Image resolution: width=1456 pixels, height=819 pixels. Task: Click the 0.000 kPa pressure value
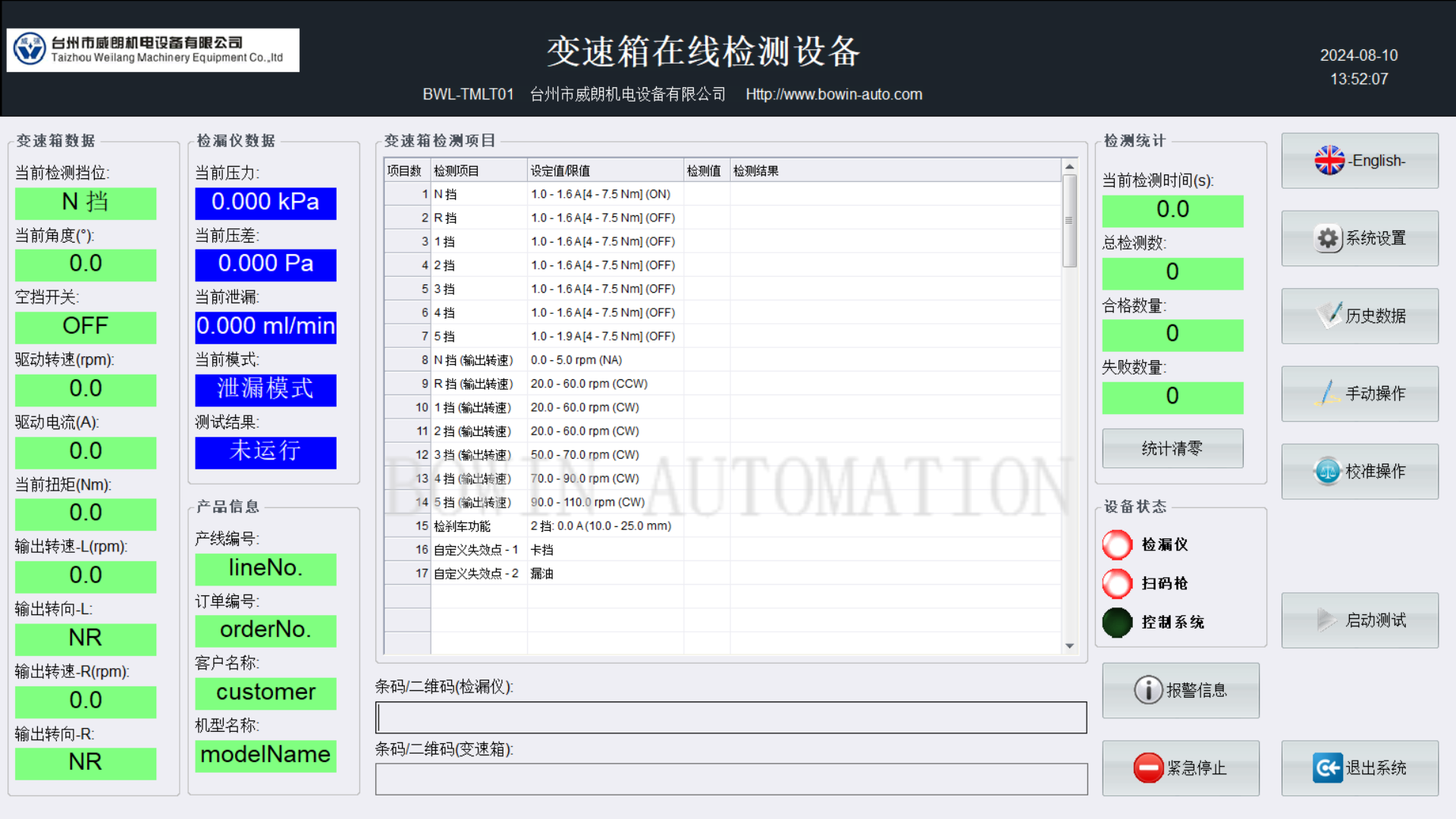click(265, 202)
